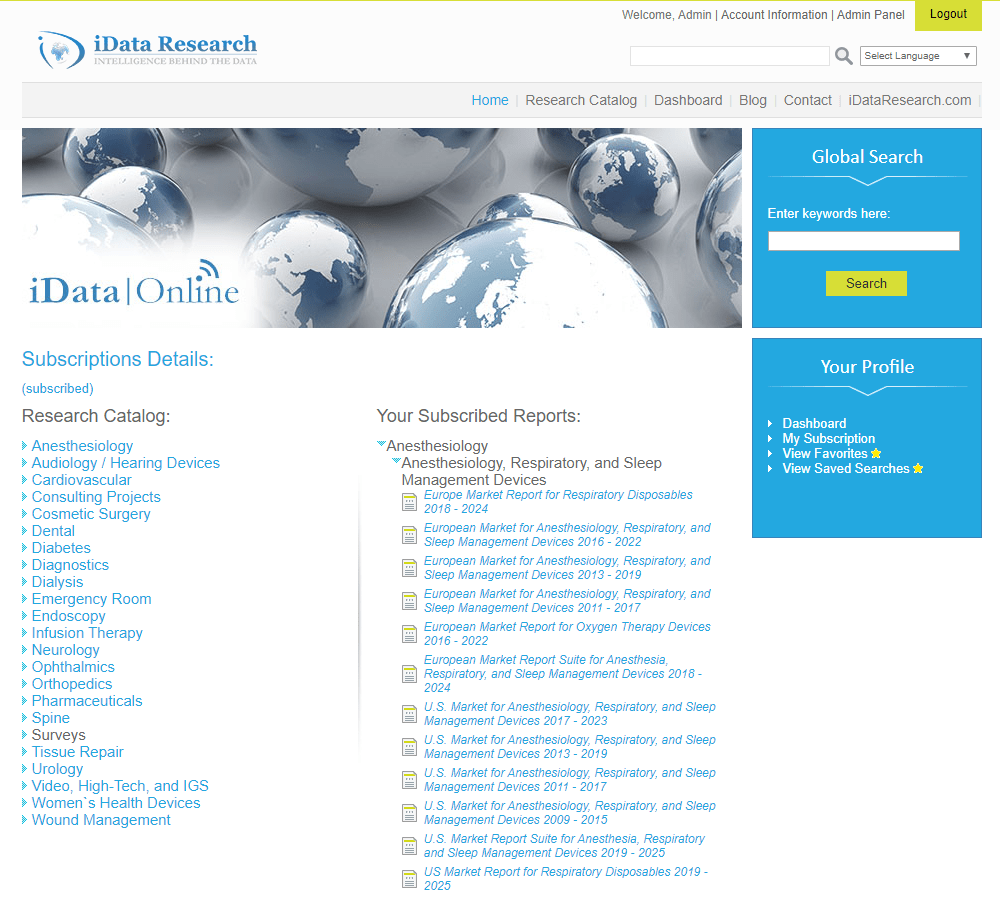This screenshot has width=1000, height=900.
Task: Open the Endoscopy category
Action: (69, 616)
